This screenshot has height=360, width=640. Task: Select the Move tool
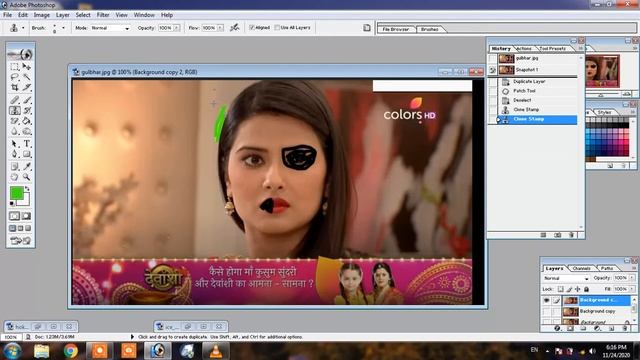27,66
